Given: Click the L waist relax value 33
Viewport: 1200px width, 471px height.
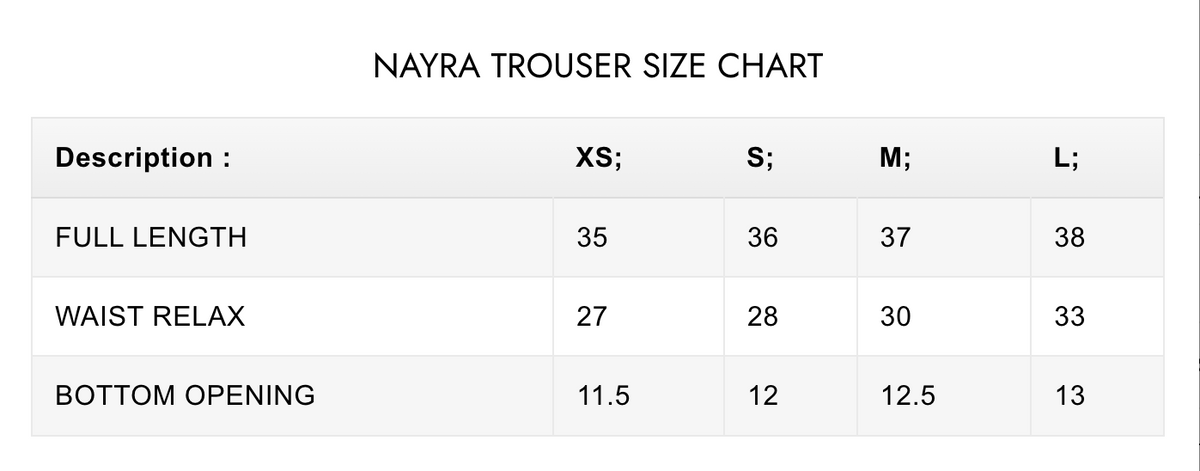Looking at the screenshot, I should click(1069, 317).
